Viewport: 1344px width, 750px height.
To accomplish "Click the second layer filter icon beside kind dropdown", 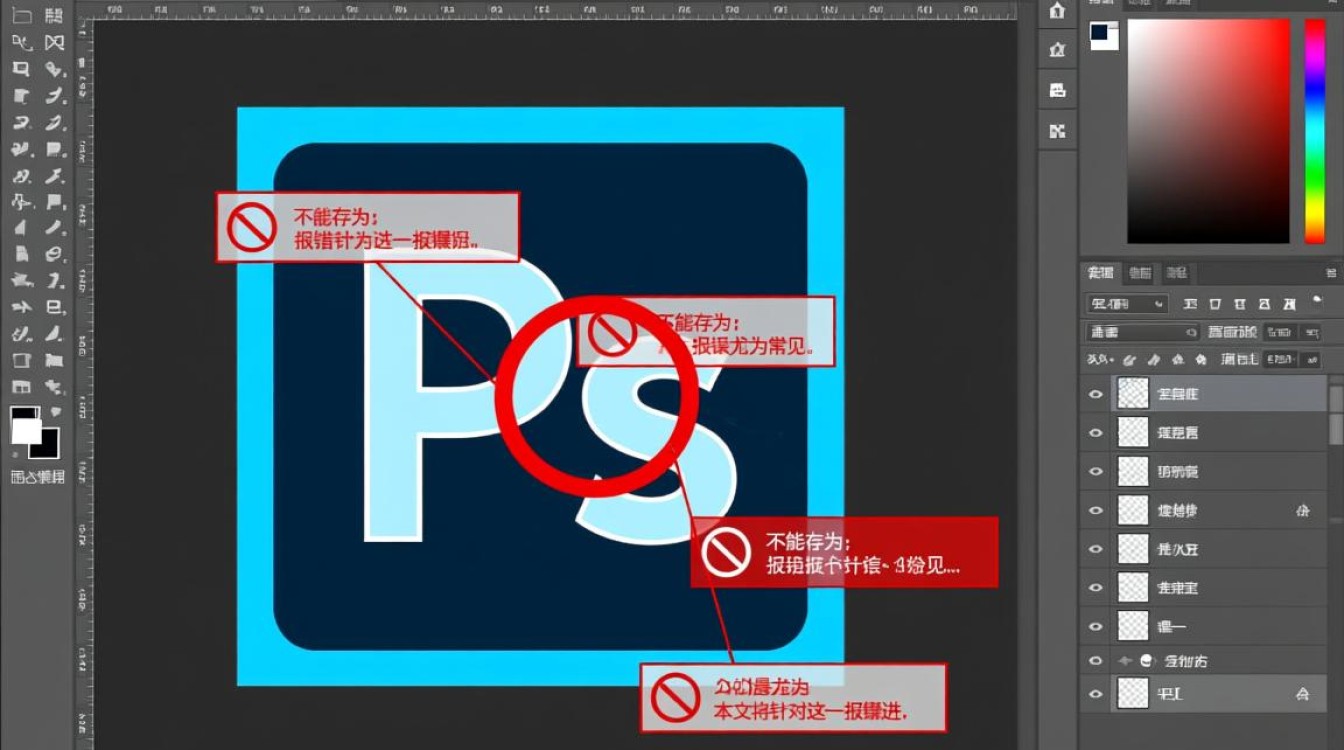I will coord(1215,304).
